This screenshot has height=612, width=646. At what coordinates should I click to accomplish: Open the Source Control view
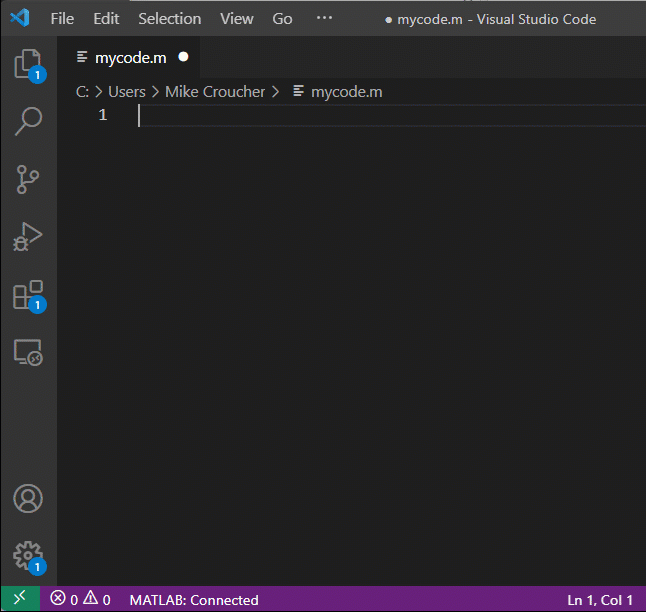pos(28,180)
